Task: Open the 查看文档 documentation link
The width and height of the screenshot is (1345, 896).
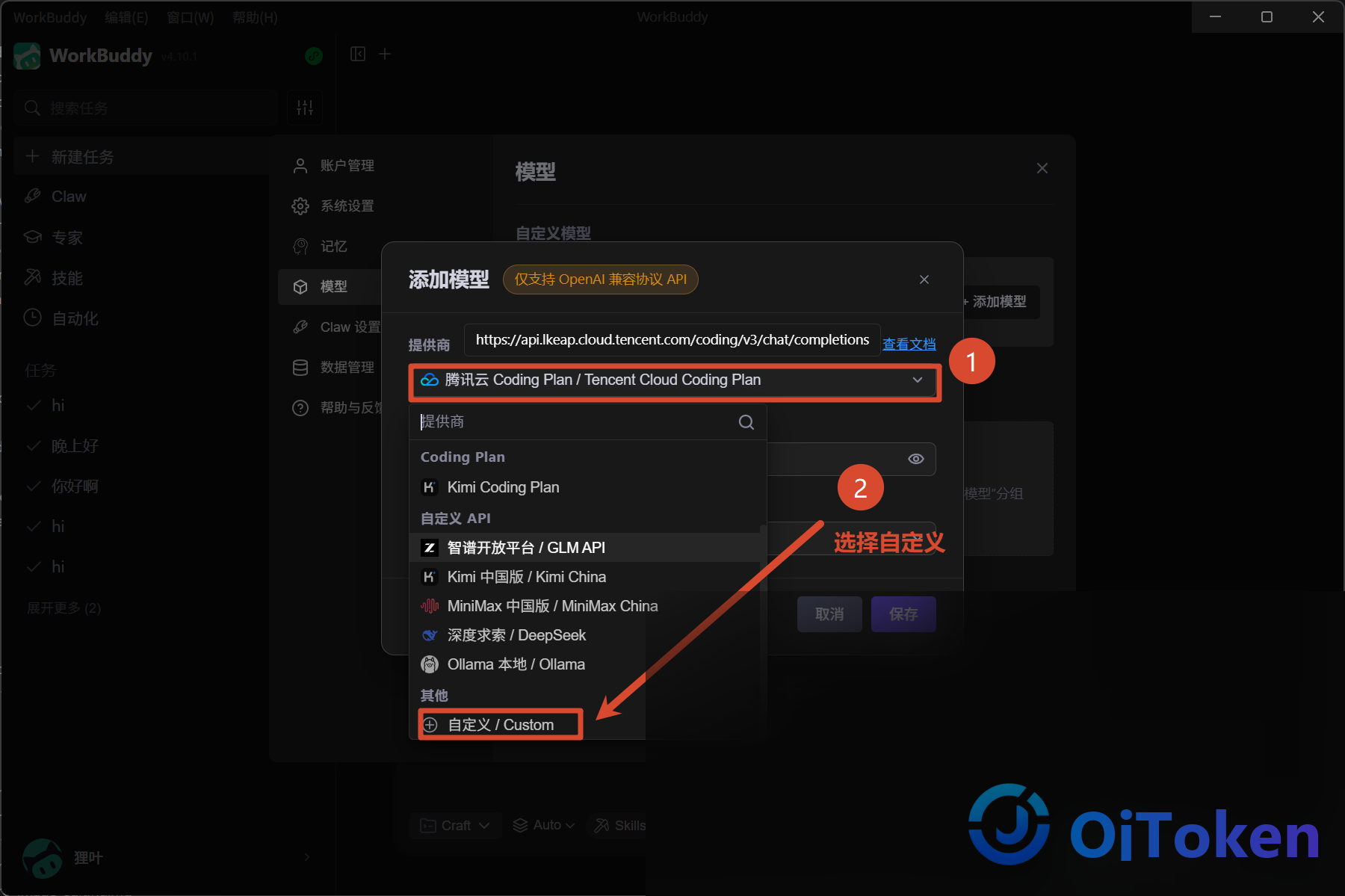Action: pyautogui.click(x=909, y=344)
